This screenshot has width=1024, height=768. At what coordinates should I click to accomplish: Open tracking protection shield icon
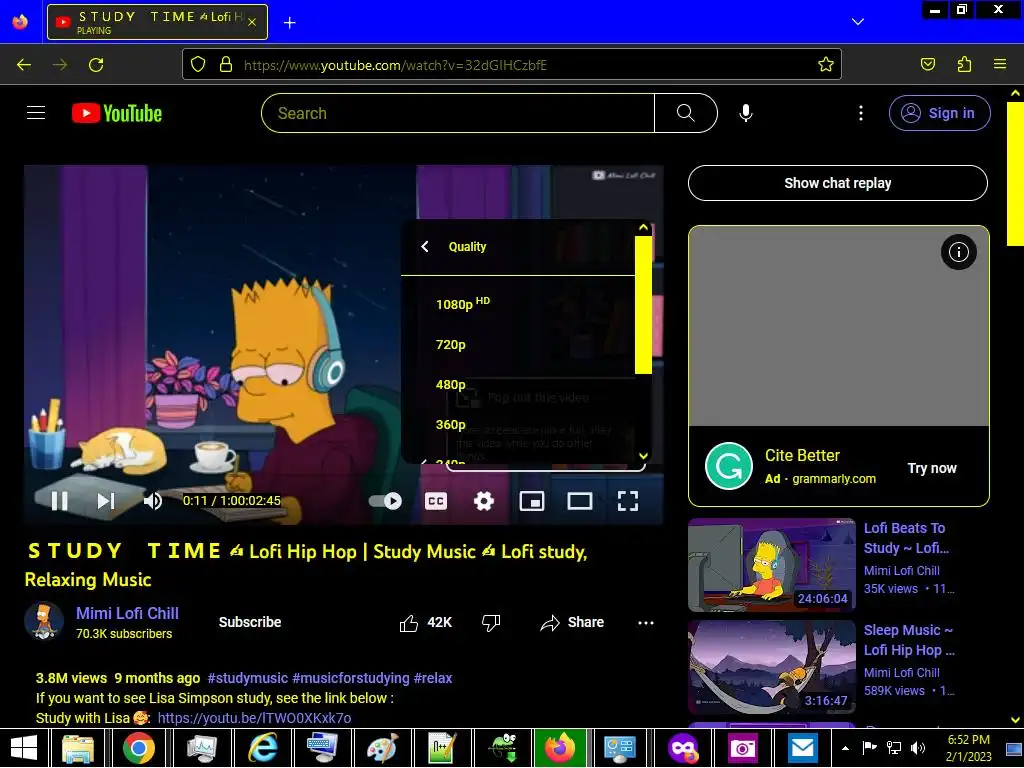pos(198,65)
